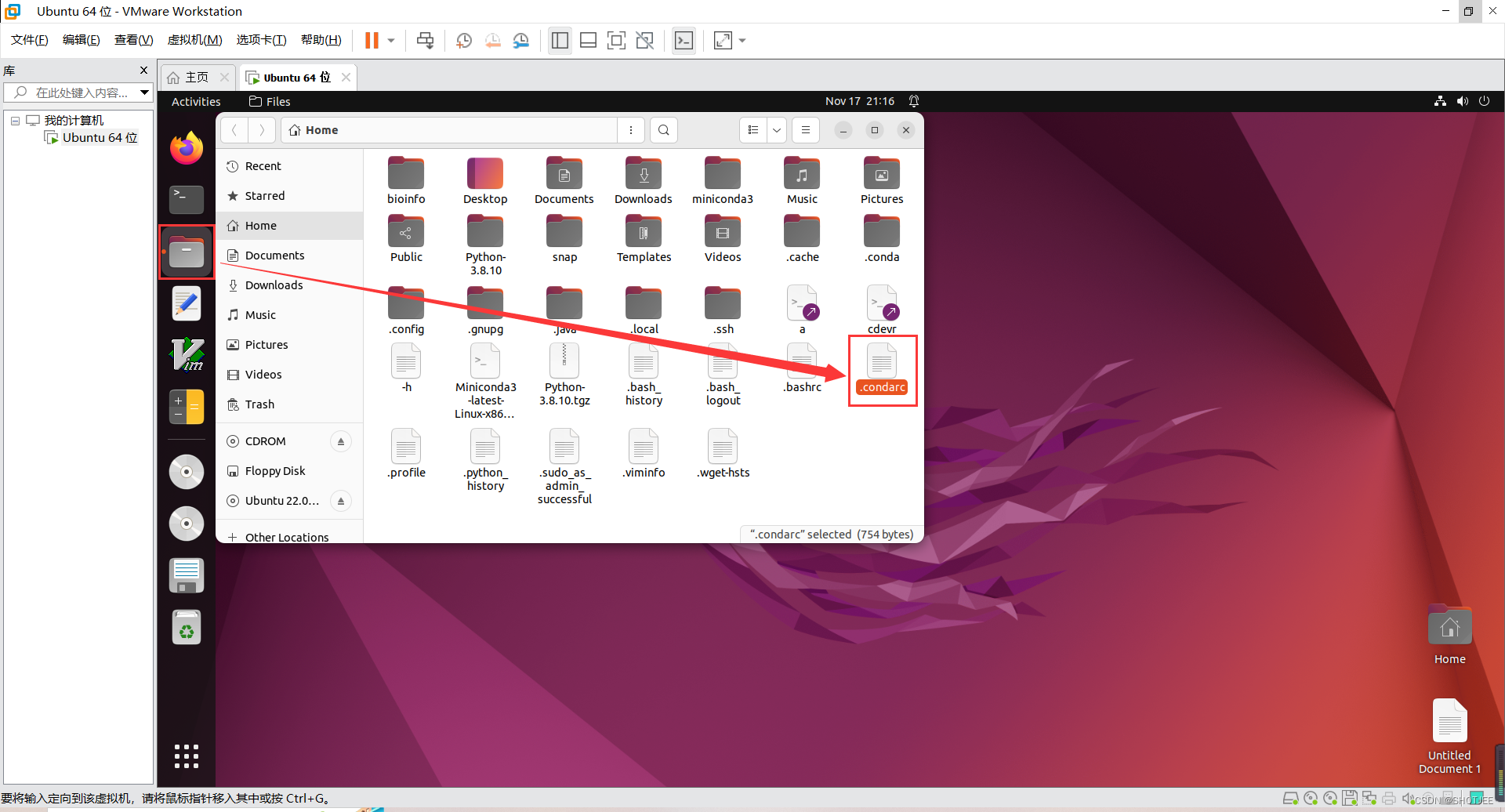Go forward in Files navigation
1505x812 pixels.
(262, 130)
